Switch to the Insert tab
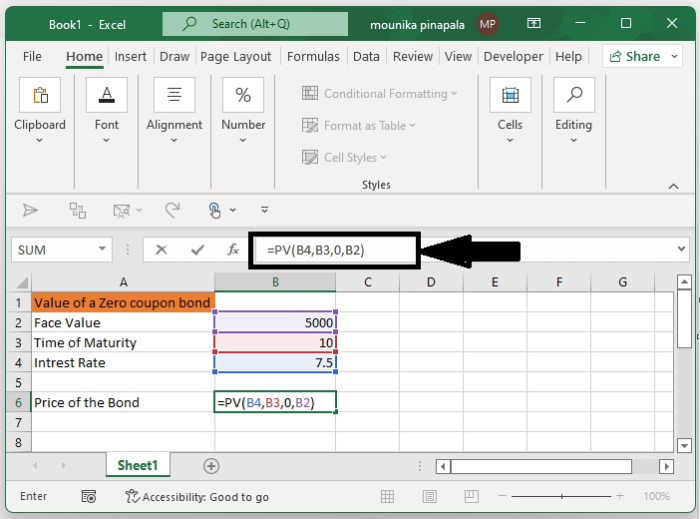The width and height of the screenshot is (700, 519). pos(130,57)
